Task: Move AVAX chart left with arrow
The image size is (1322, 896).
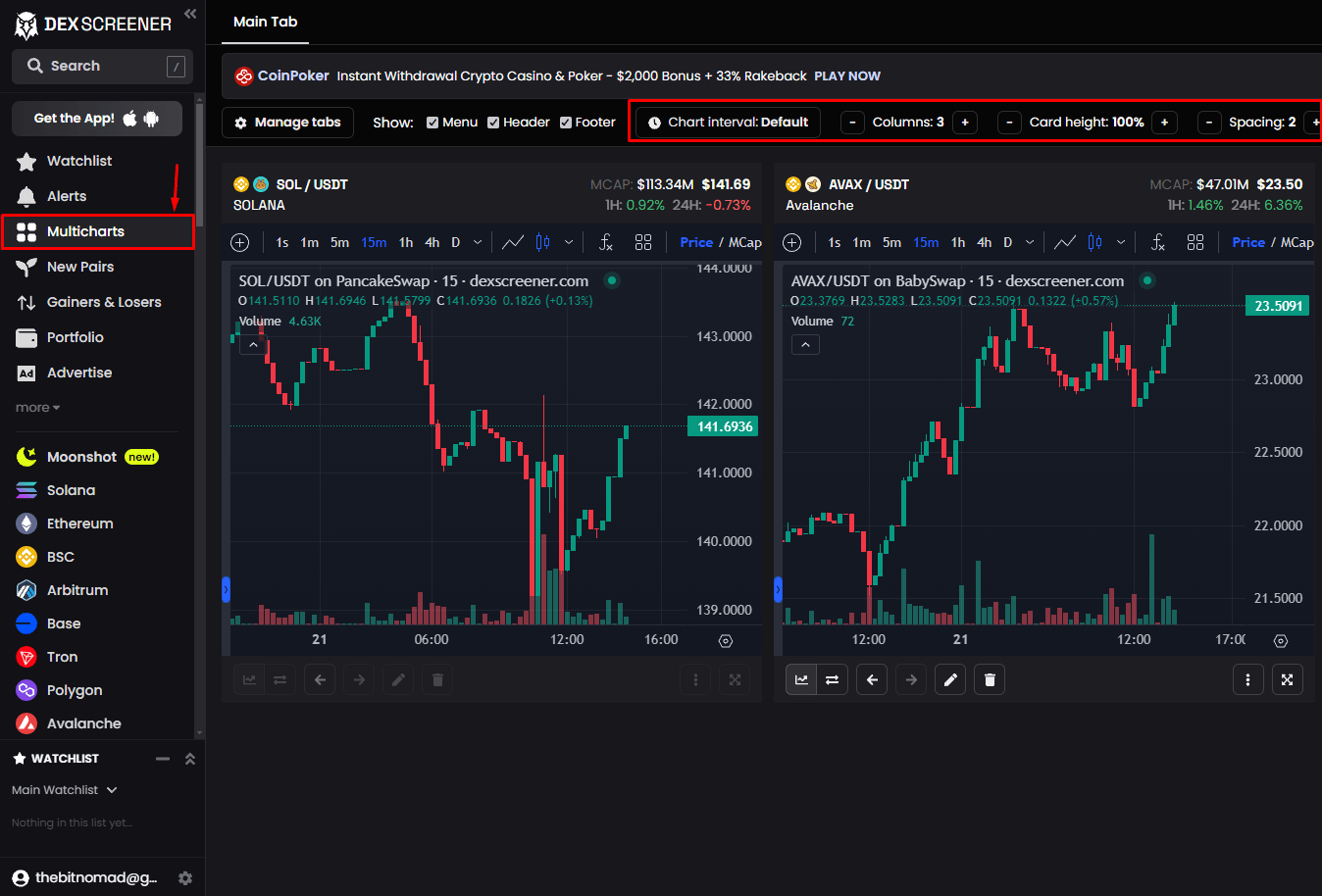Action: click(872, 679)
